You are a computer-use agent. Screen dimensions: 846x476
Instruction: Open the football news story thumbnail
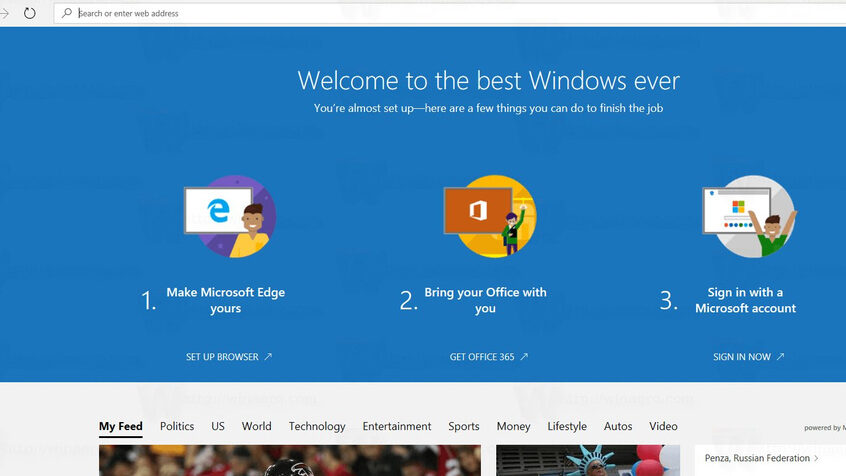[290, 460]
